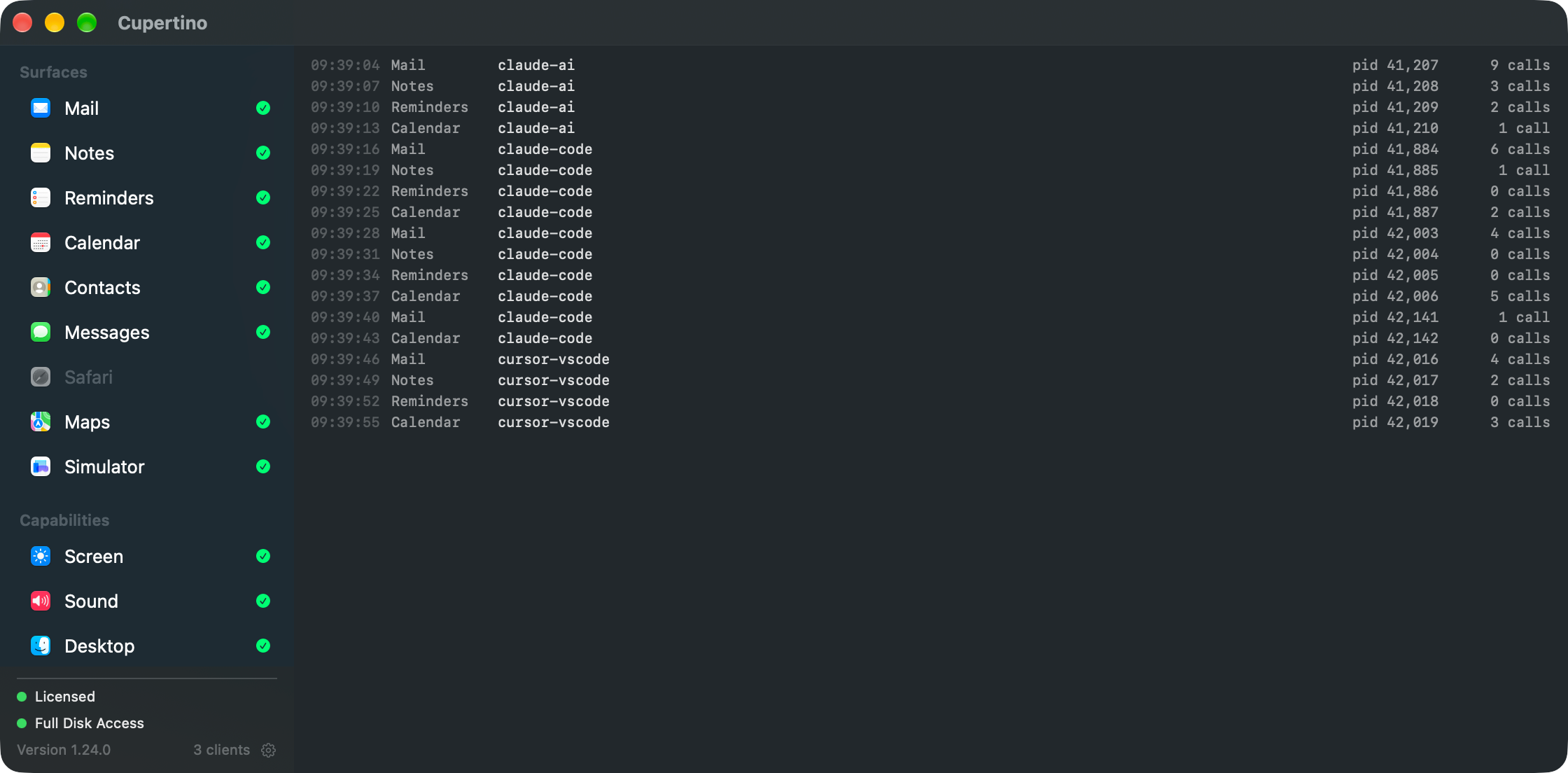This screenshot has width=1568, height=773.
Task: Click the Mail envelope icon in sidebar
Action: click(x=41, y=108)
